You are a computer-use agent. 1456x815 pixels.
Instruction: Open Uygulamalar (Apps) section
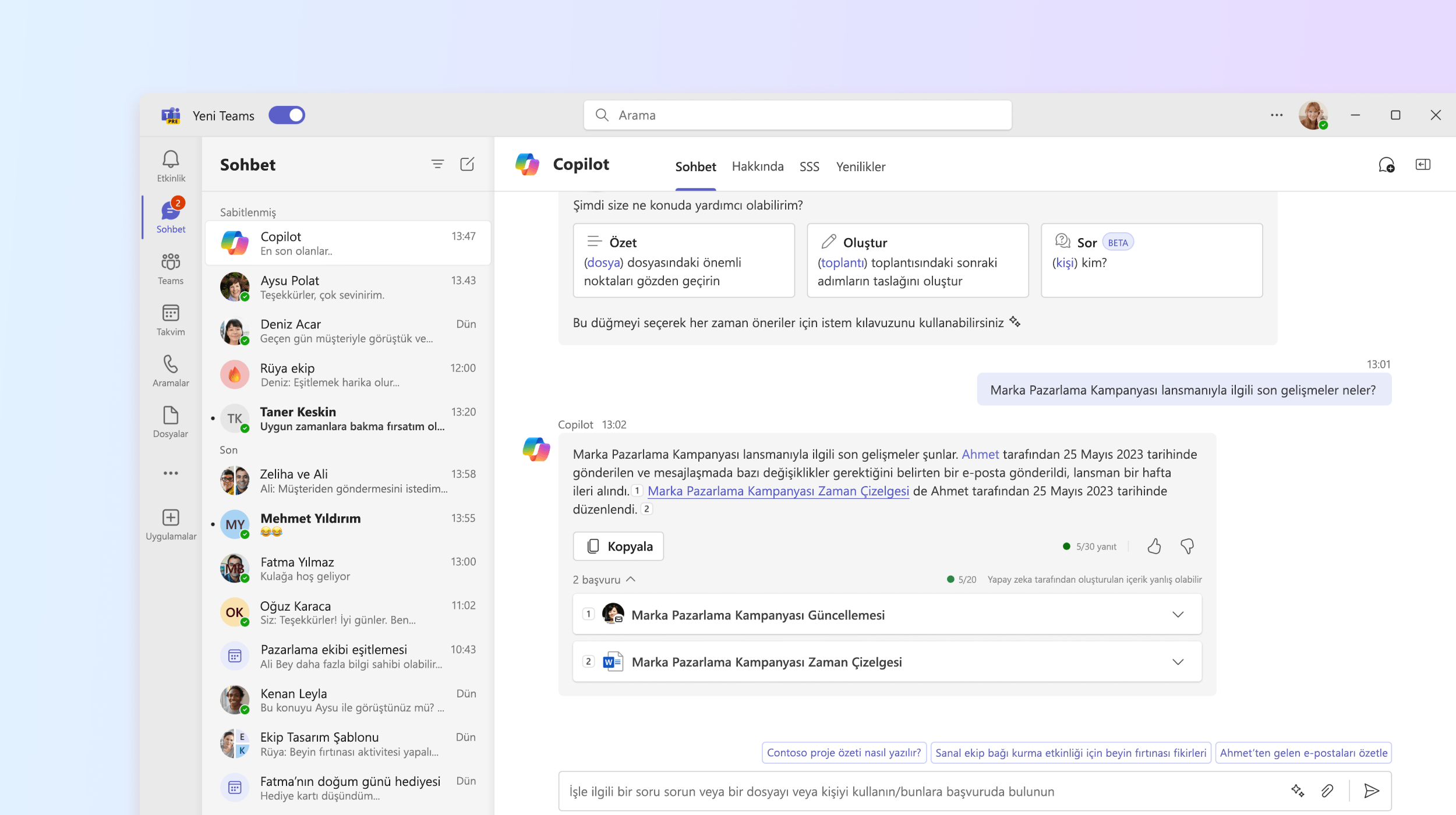[x=170, y=521]
